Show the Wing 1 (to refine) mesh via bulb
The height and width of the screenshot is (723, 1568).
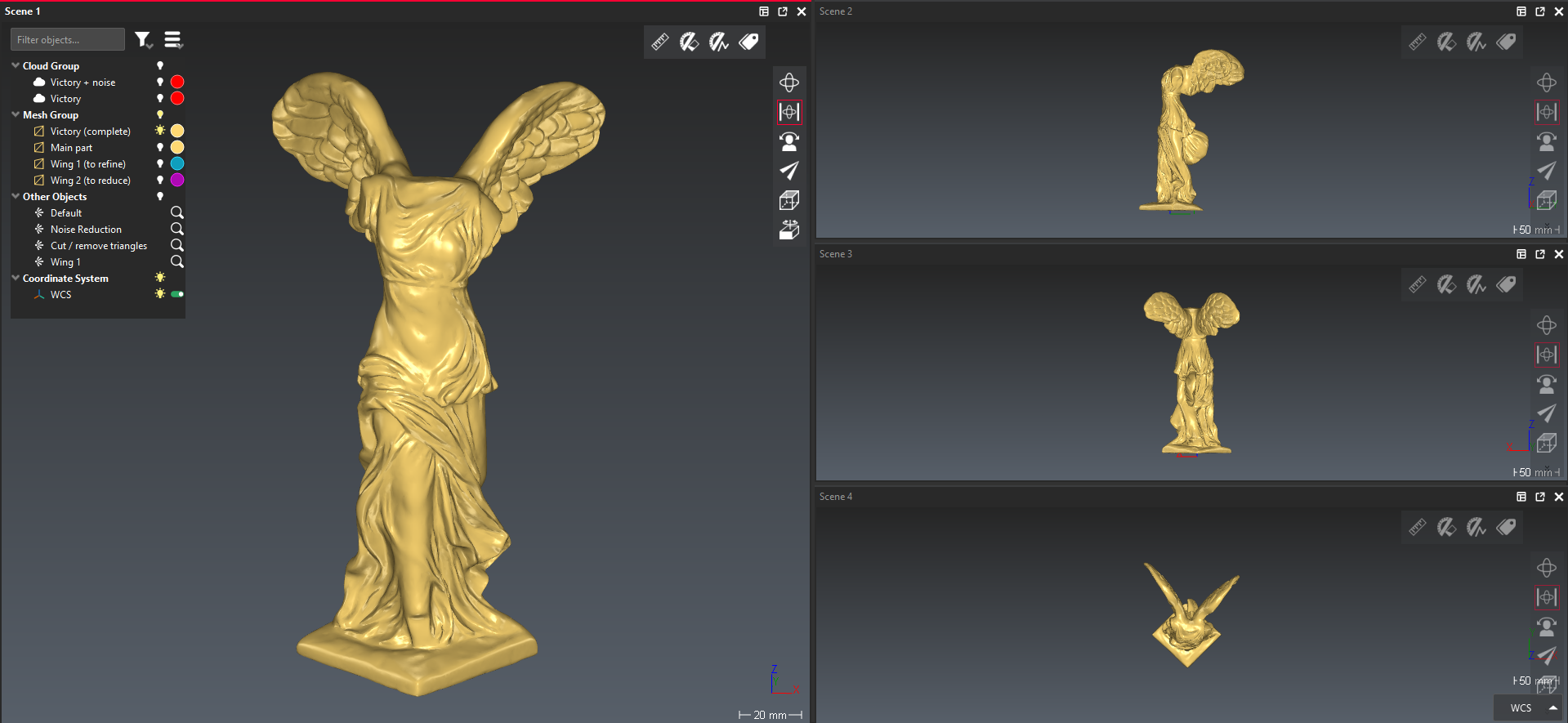pyautogui.click(x=160, y=163)
